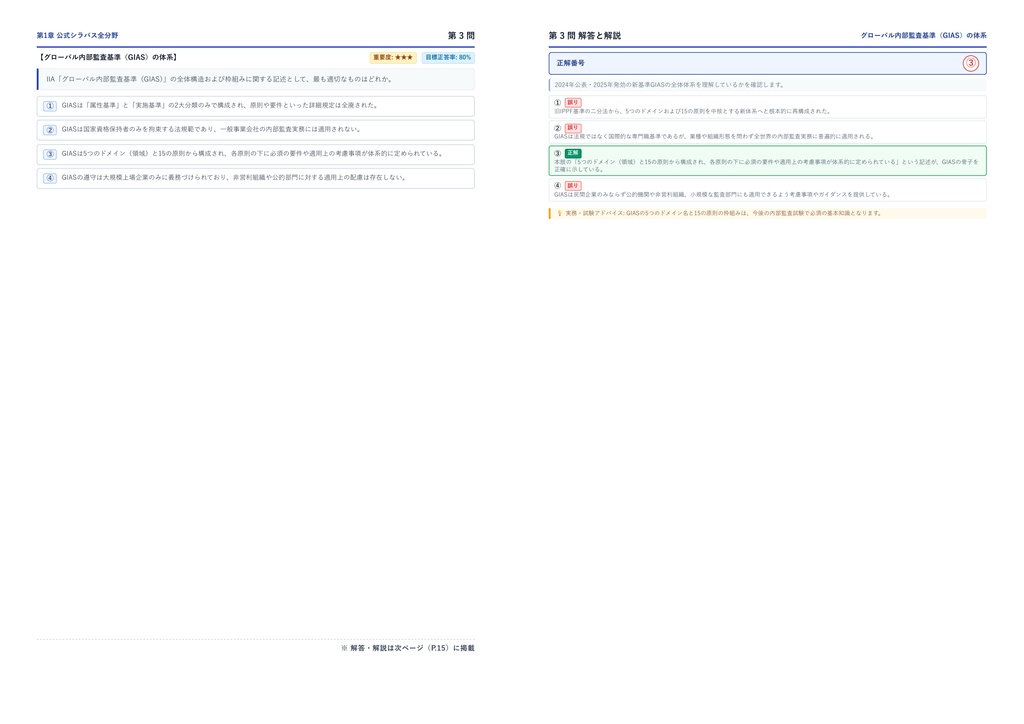Click the question stem beginning IIA「グローバル内部監査基準（GIAS）」
1024x724 pixels.
(x=219, y=79)
